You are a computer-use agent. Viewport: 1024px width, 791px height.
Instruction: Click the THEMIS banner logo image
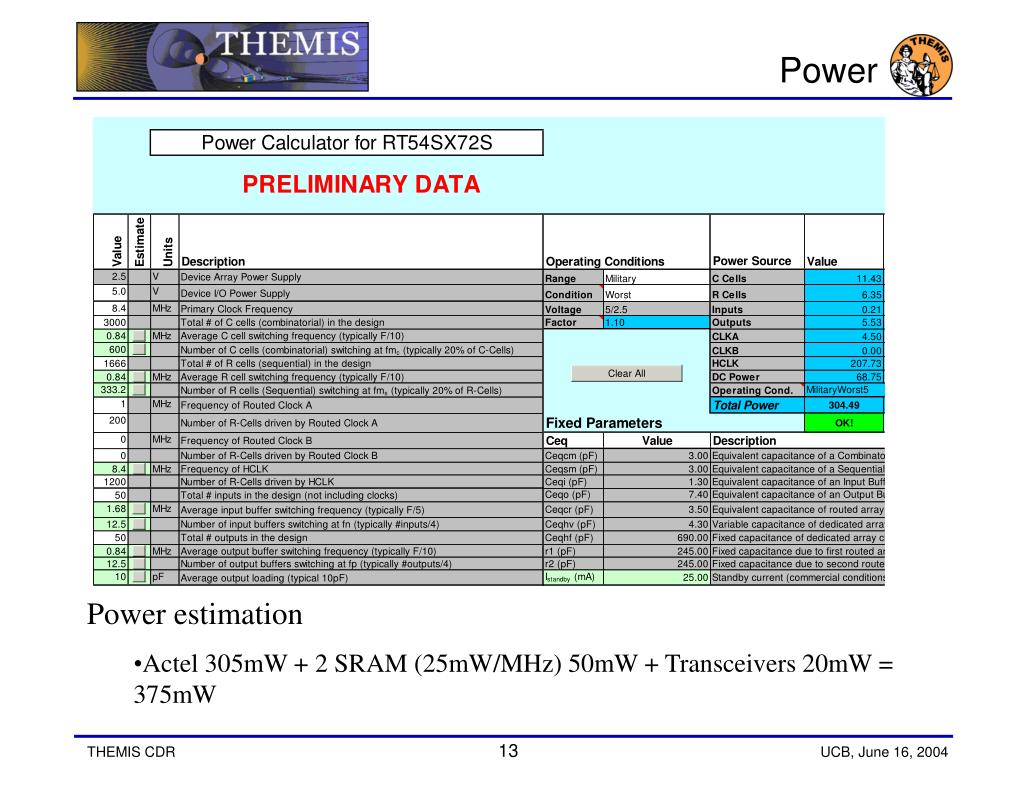(223, 57)
